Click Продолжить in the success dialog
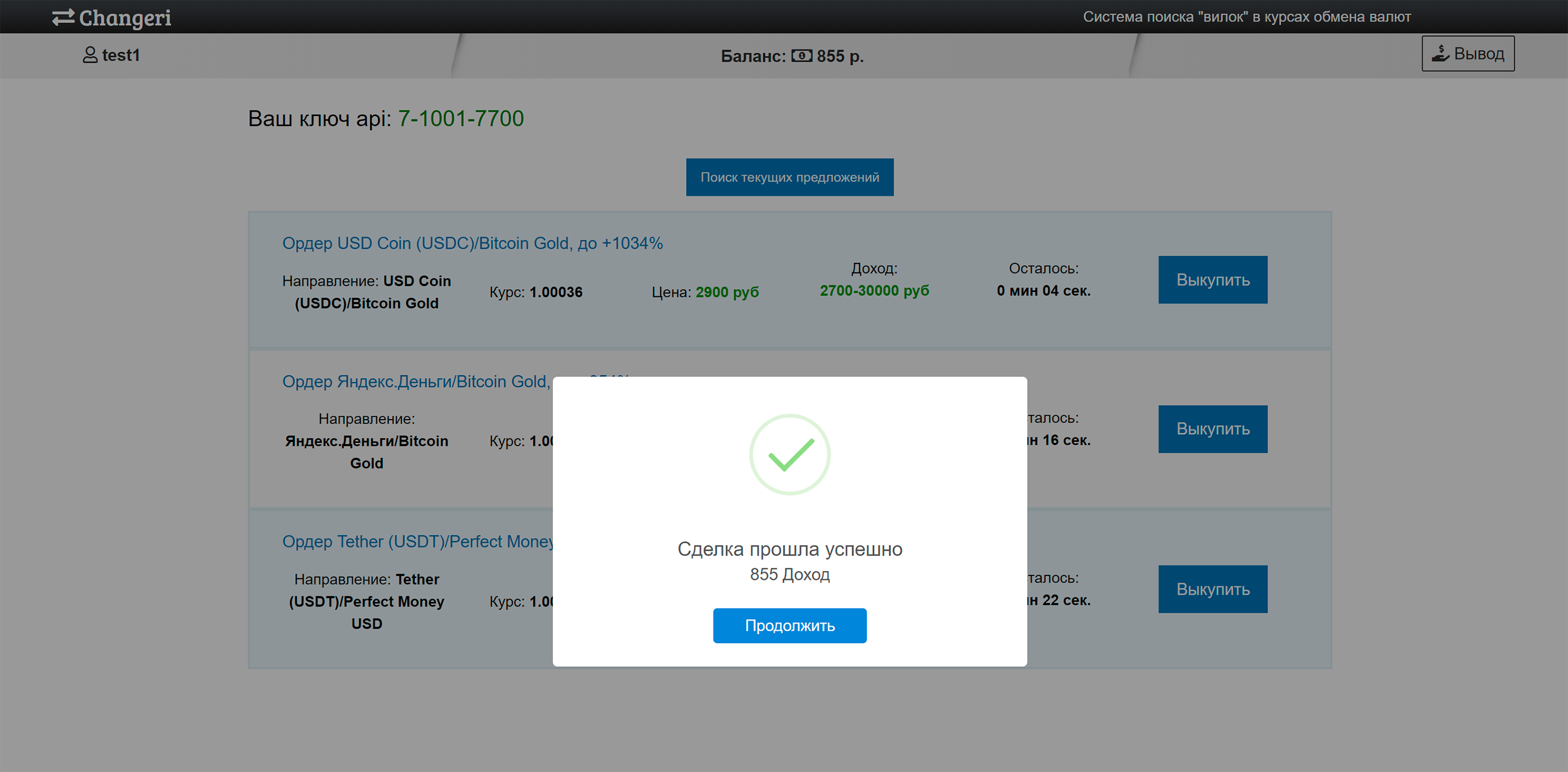The height and width of the screenshot is (772, 1568). (x=790, y=625)
